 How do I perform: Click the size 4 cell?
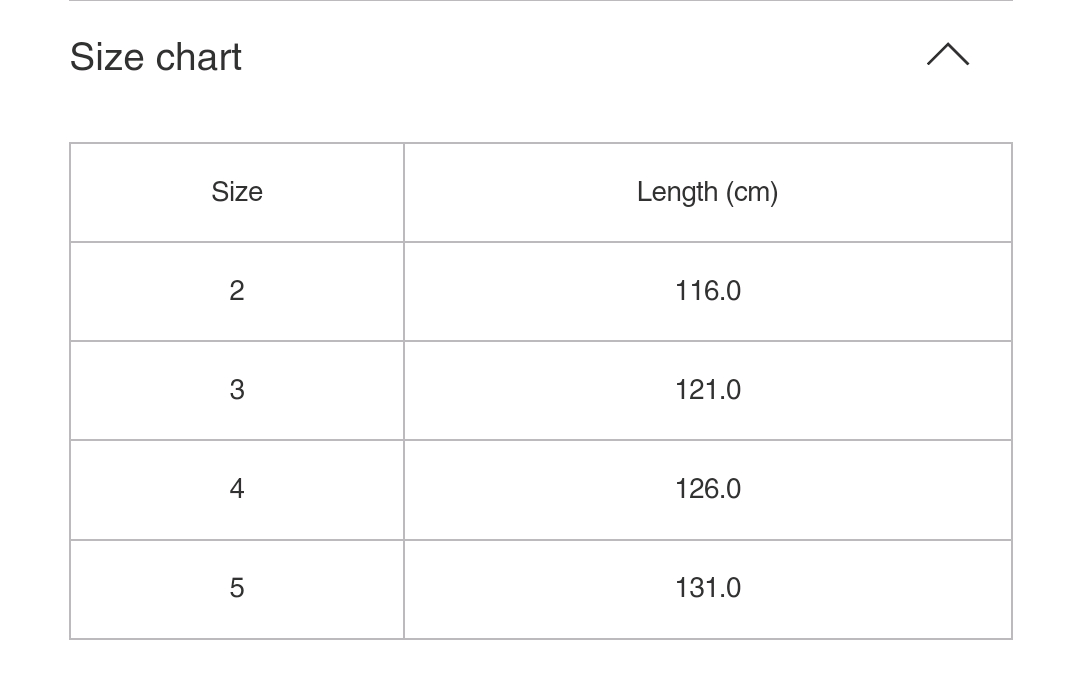click(237, 489)
